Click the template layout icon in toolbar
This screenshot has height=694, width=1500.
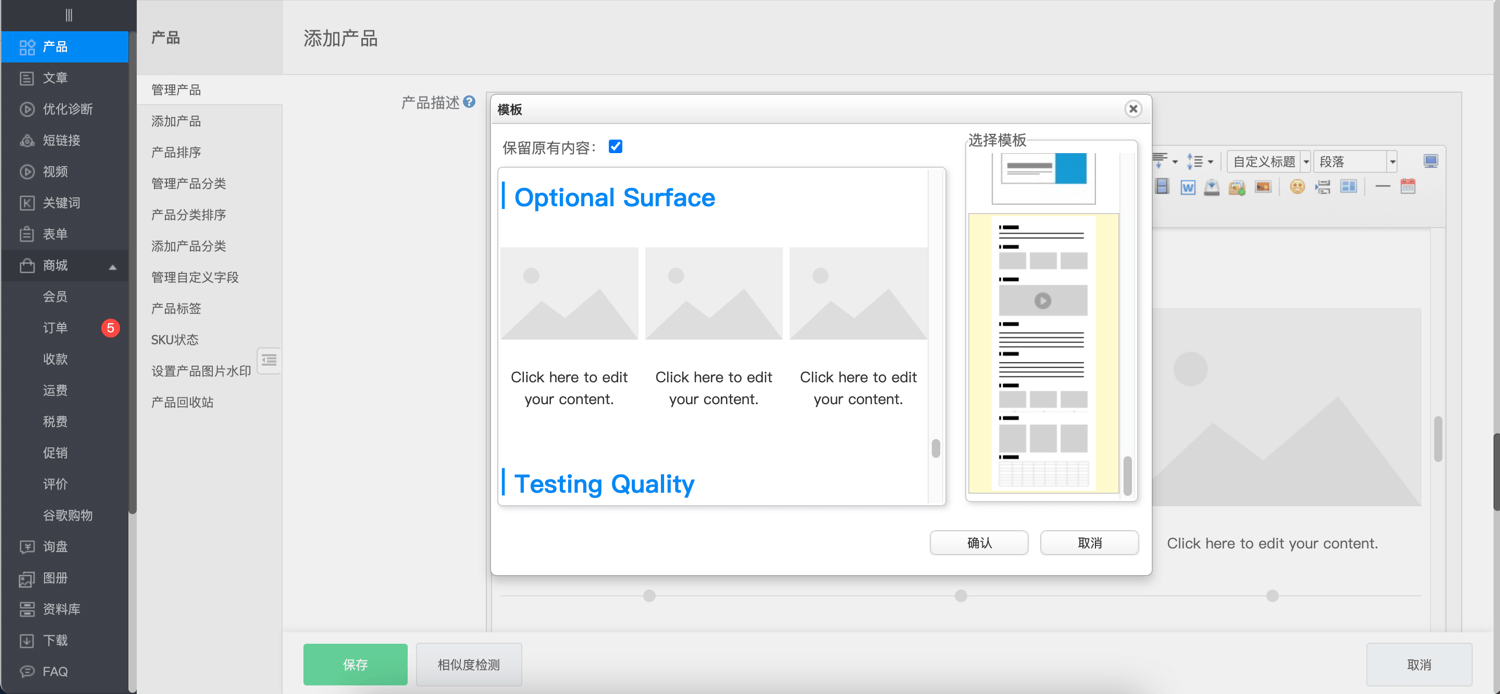click(1348, 187)
